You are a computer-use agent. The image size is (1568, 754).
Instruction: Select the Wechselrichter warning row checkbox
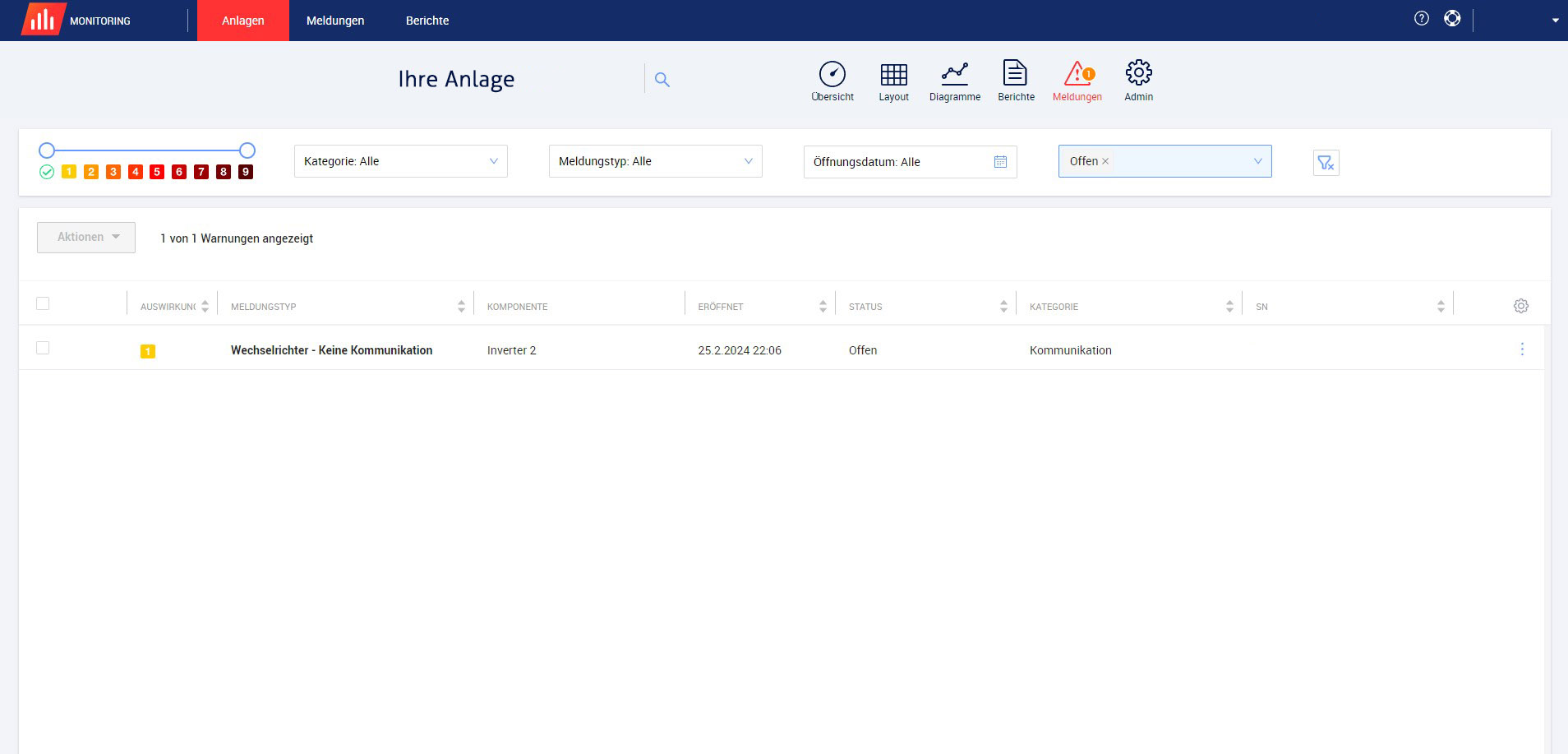43,348
